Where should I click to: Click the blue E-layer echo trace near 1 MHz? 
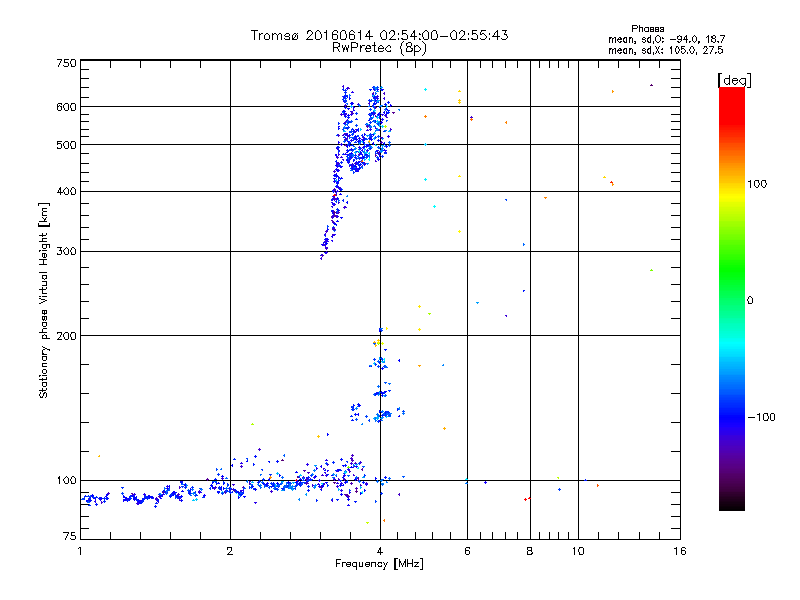[95, 499]
